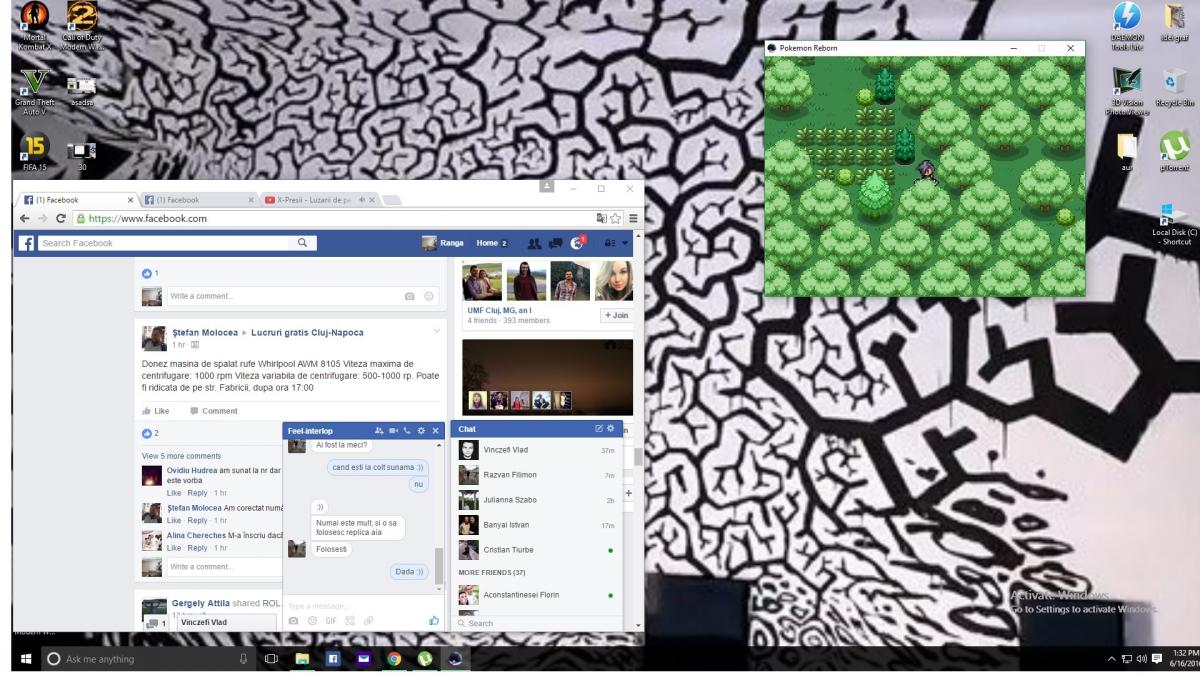Select the uTorrent desktop icon
1200x675 pixels.
click(1174, 152)
